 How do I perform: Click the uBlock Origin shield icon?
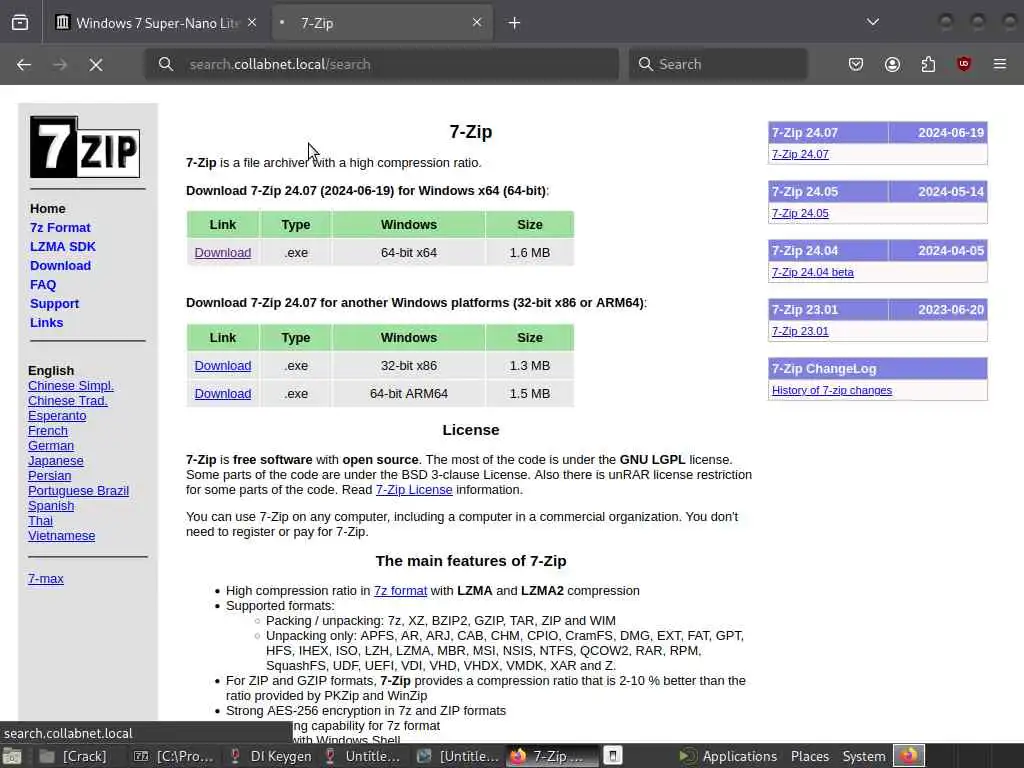tap(964, 64)
